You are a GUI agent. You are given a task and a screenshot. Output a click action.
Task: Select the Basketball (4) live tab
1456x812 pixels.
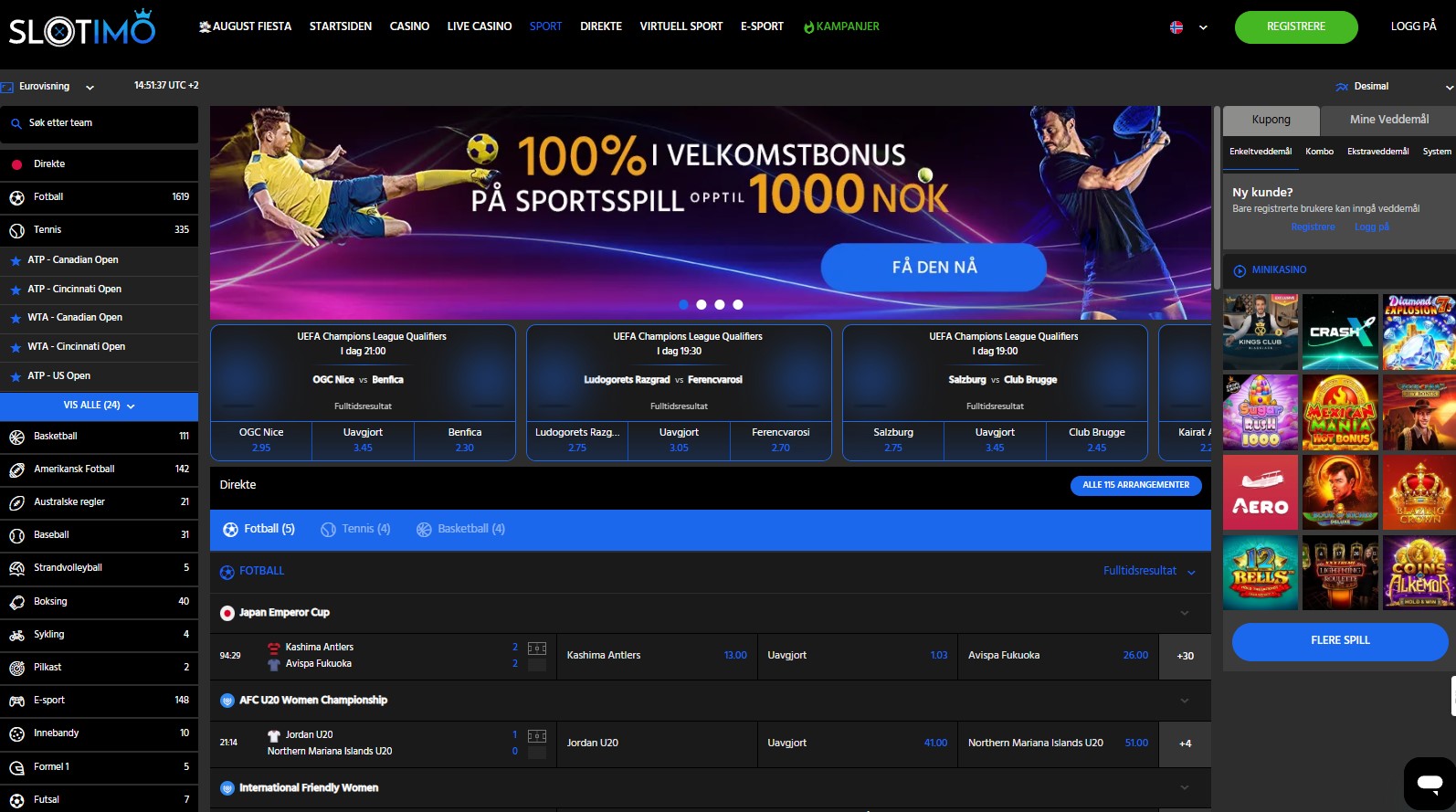461,529
